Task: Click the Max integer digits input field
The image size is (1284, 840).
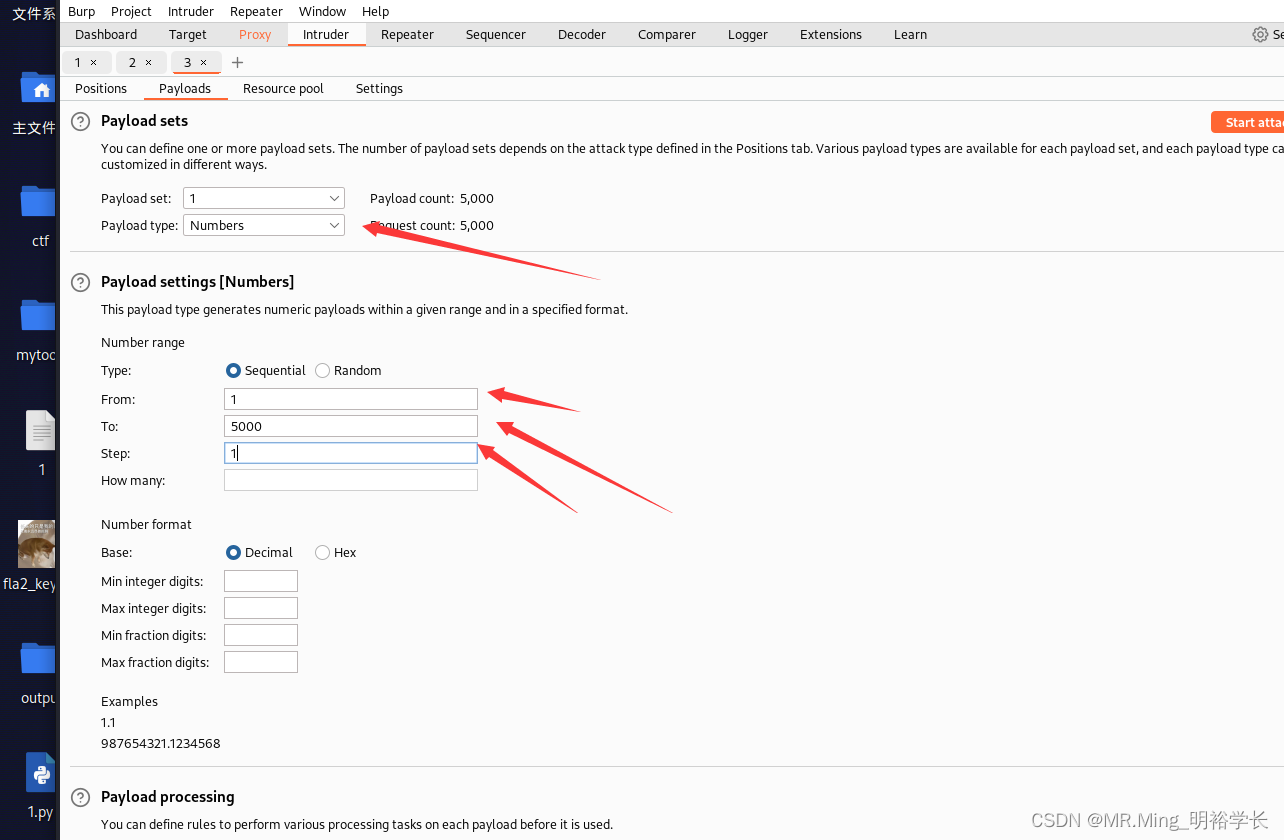Action: click(260, 607)
